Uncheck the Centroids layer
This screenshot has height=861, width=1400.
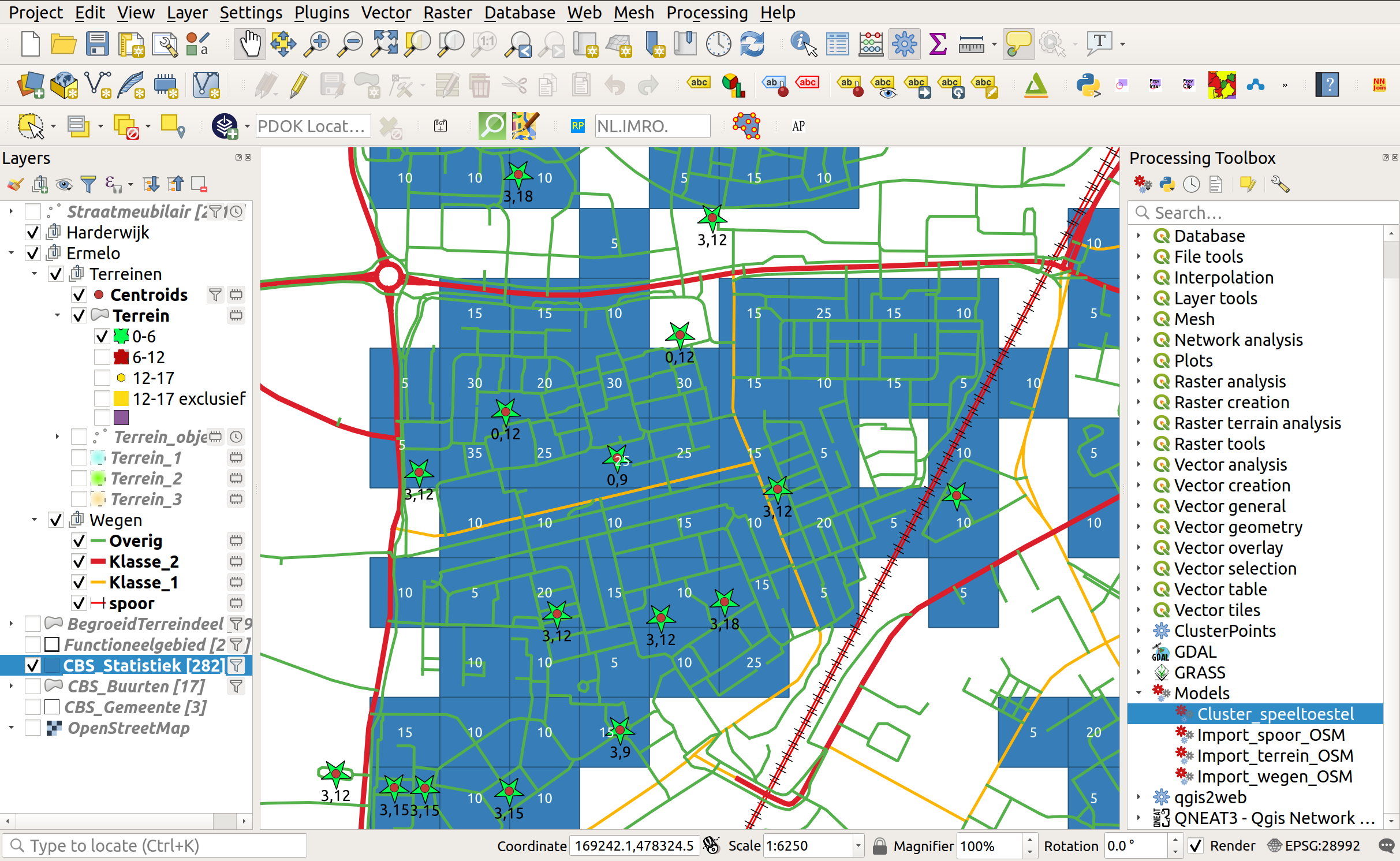tap(79, 295)
